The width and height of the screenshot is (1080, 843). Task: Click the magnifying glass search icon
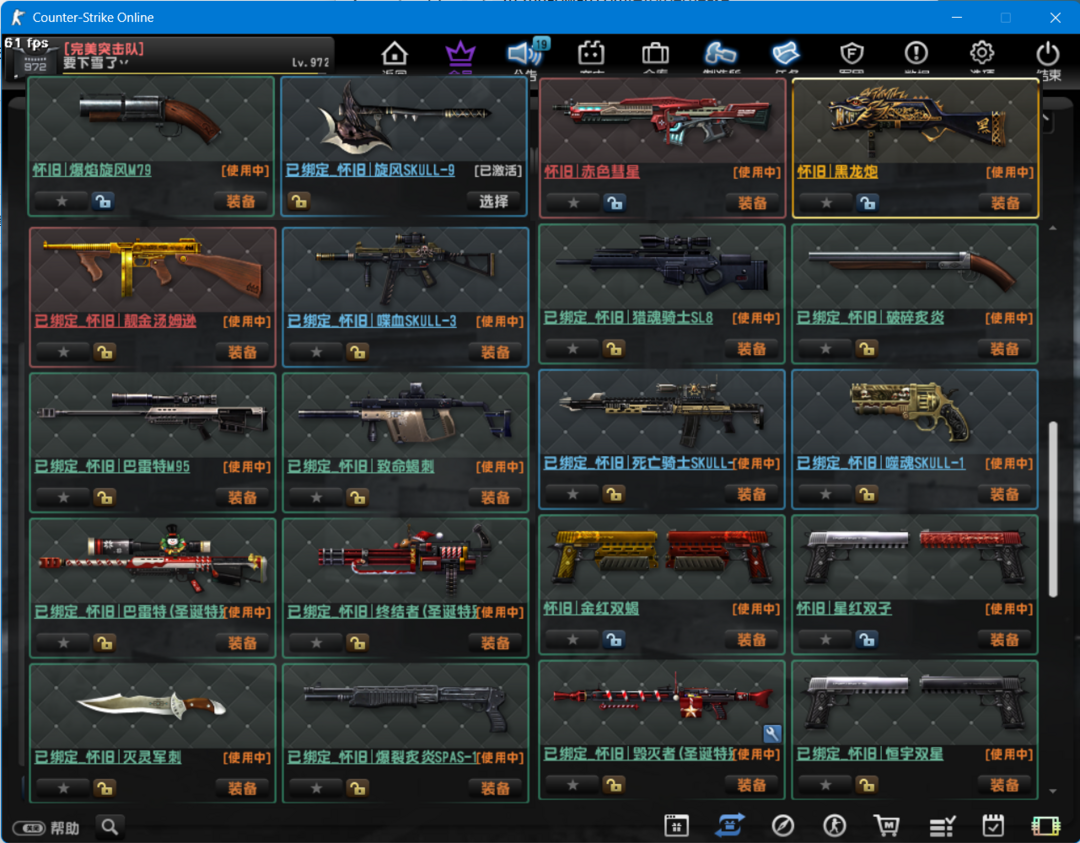click(x=110, y=826)
